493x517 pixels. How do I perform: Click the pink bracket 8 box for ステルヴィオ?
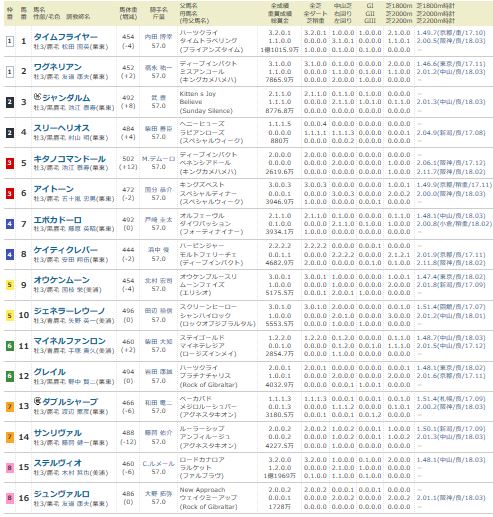coord(10,467)
